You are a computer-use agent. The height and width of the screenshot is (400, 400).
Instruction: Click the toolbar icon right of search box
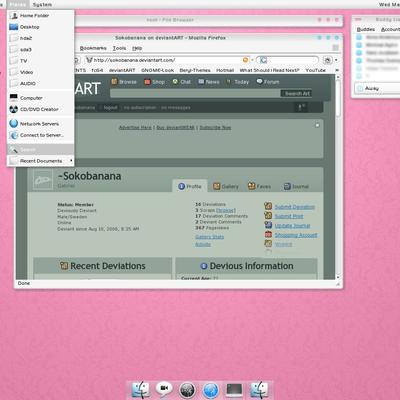pyautogui.click(x=328, y=60)
